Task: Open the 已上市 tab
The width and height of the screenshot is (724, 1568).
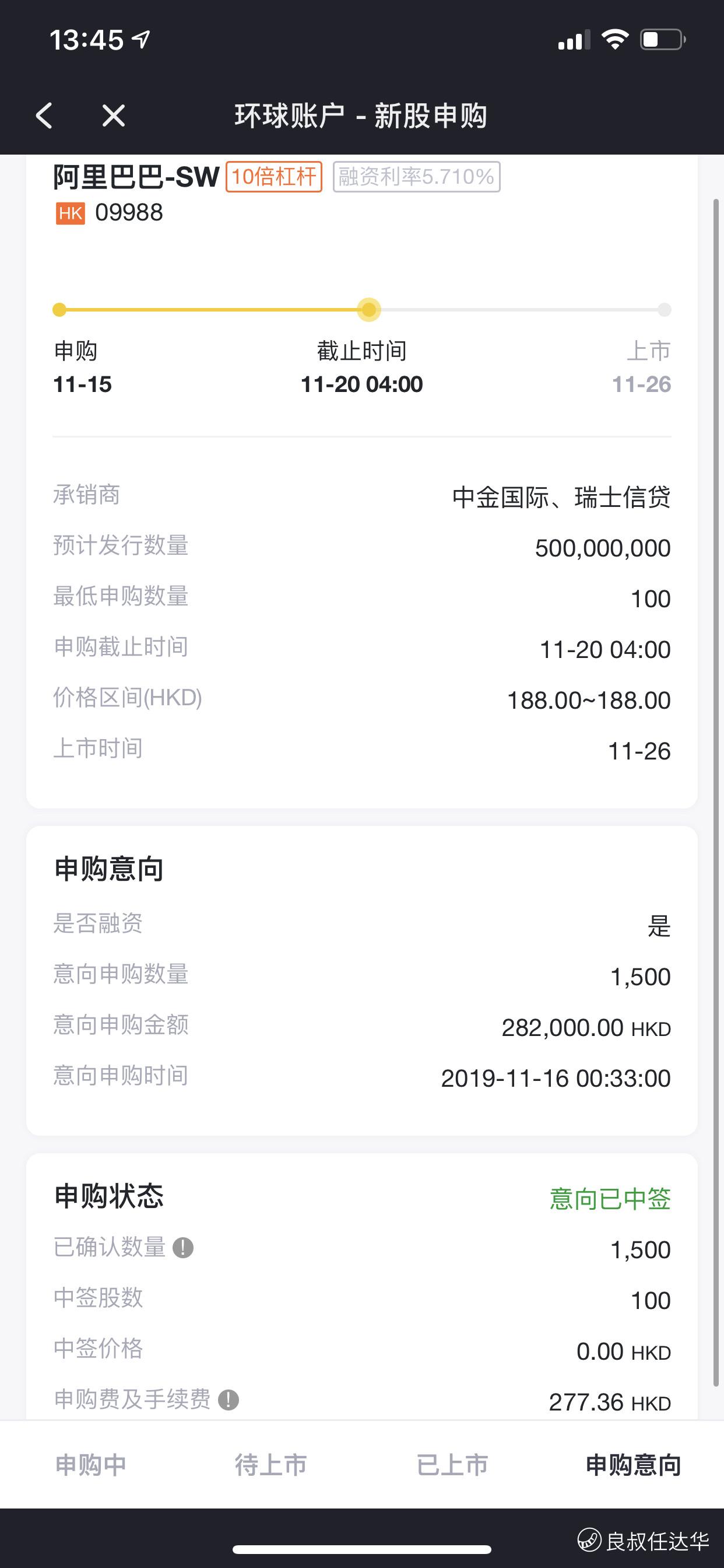Action: tap(452, 1465)
